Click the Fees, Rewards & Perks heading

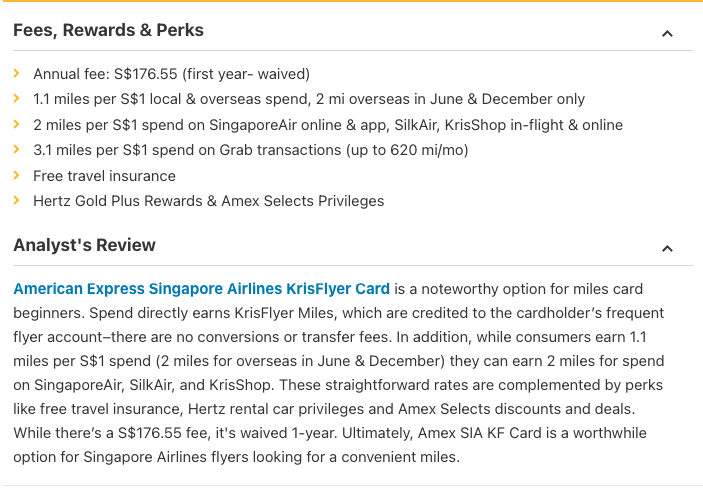pyautogui.click(x=108, y=30)
